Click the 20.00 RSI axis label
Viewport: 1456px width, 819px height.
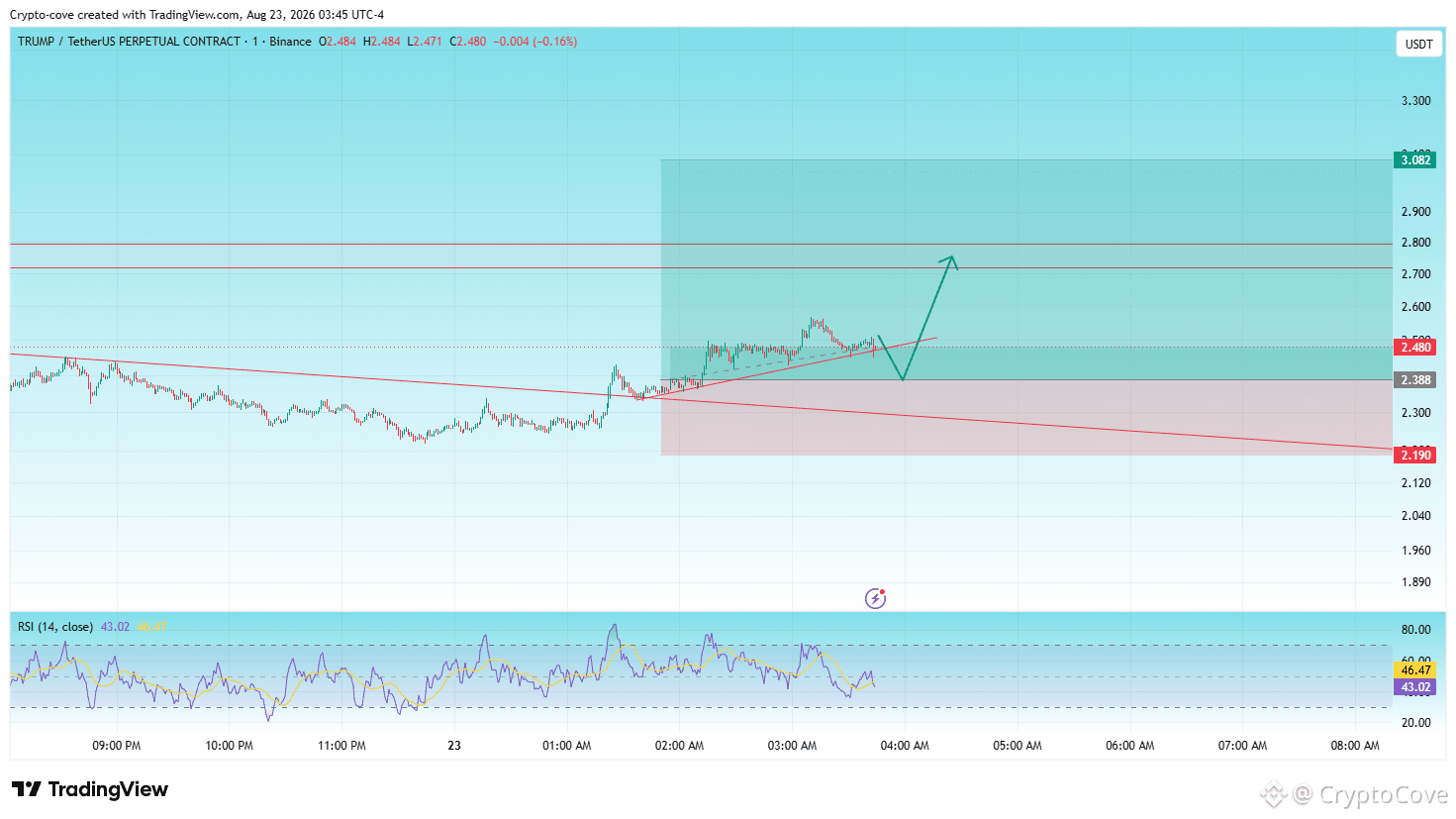pyautogui.click(x=1415, y=723)
